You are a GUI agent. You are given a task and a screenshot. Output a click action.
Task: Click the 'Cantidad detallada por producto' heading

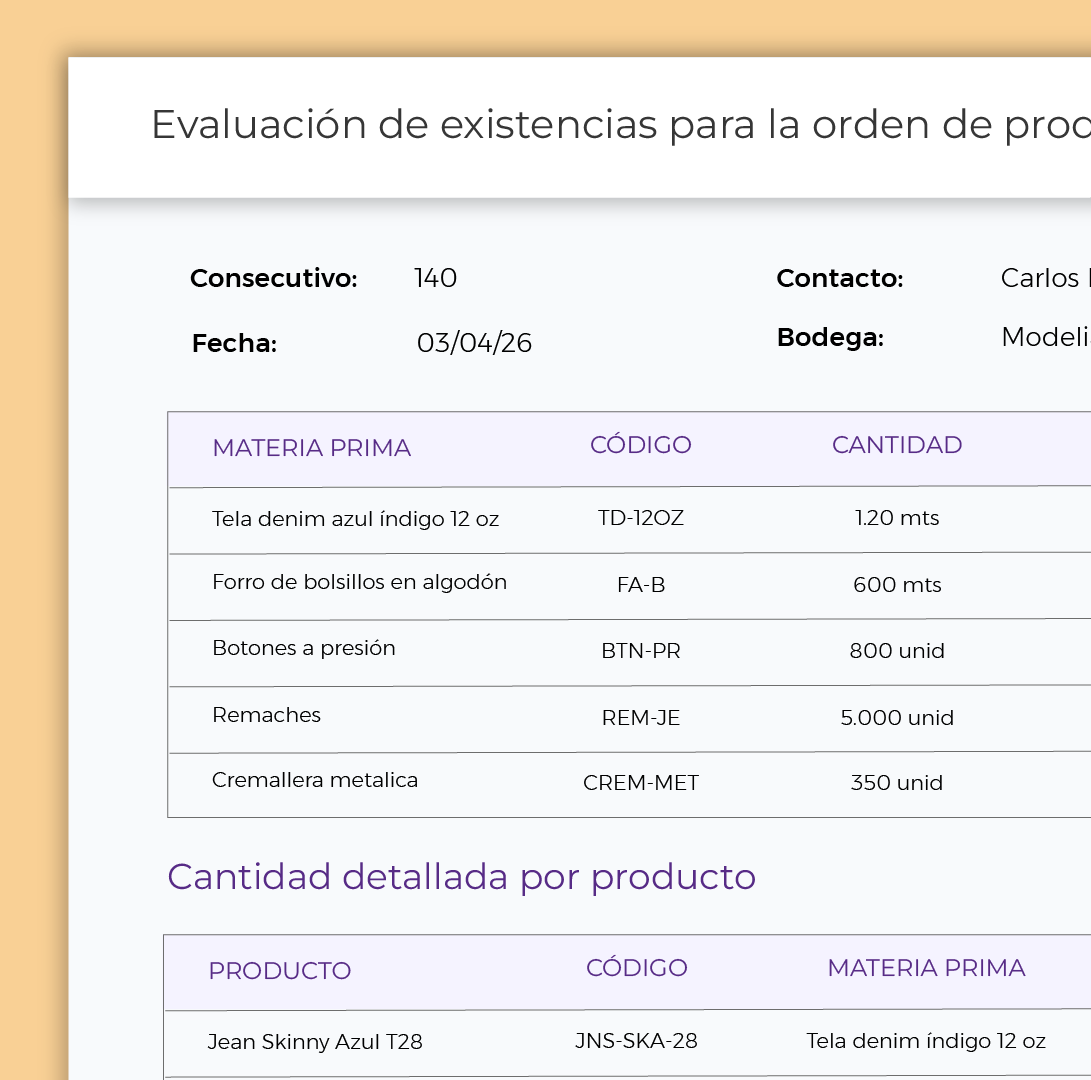point(461,878)
